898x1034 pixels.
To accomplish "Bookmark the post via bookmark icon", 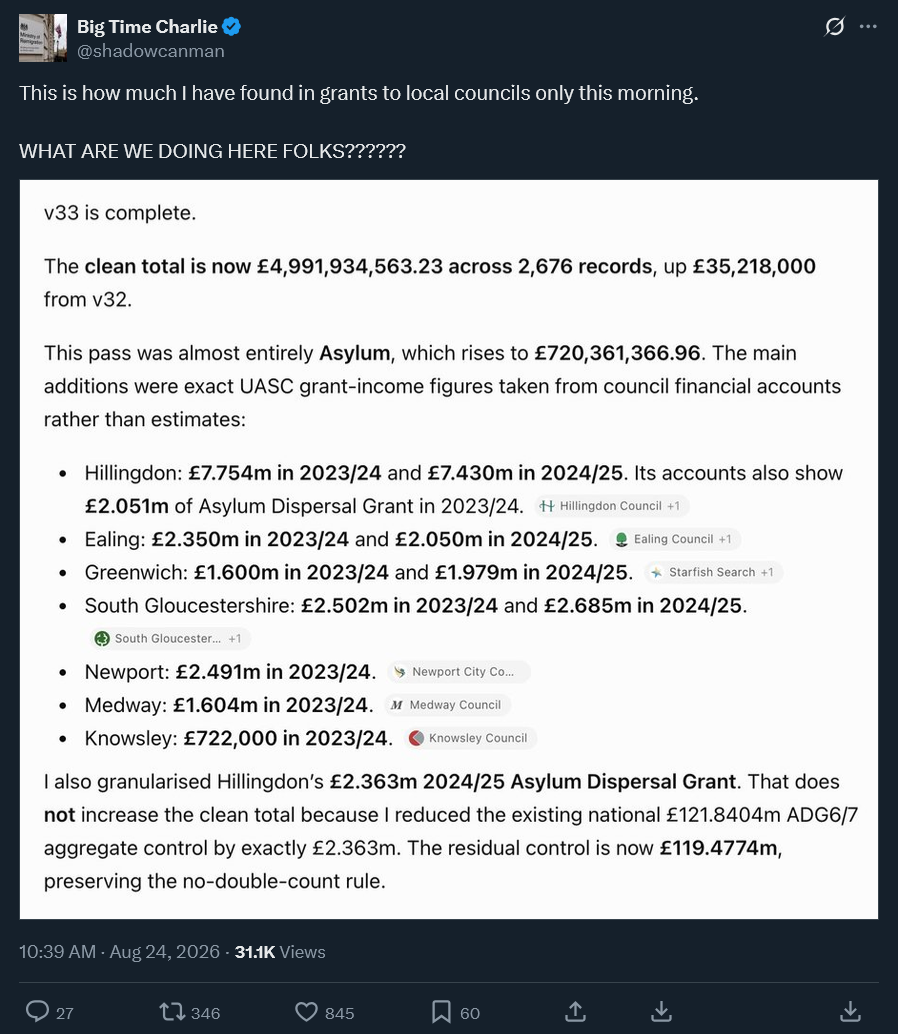I will pos(441,1012).
